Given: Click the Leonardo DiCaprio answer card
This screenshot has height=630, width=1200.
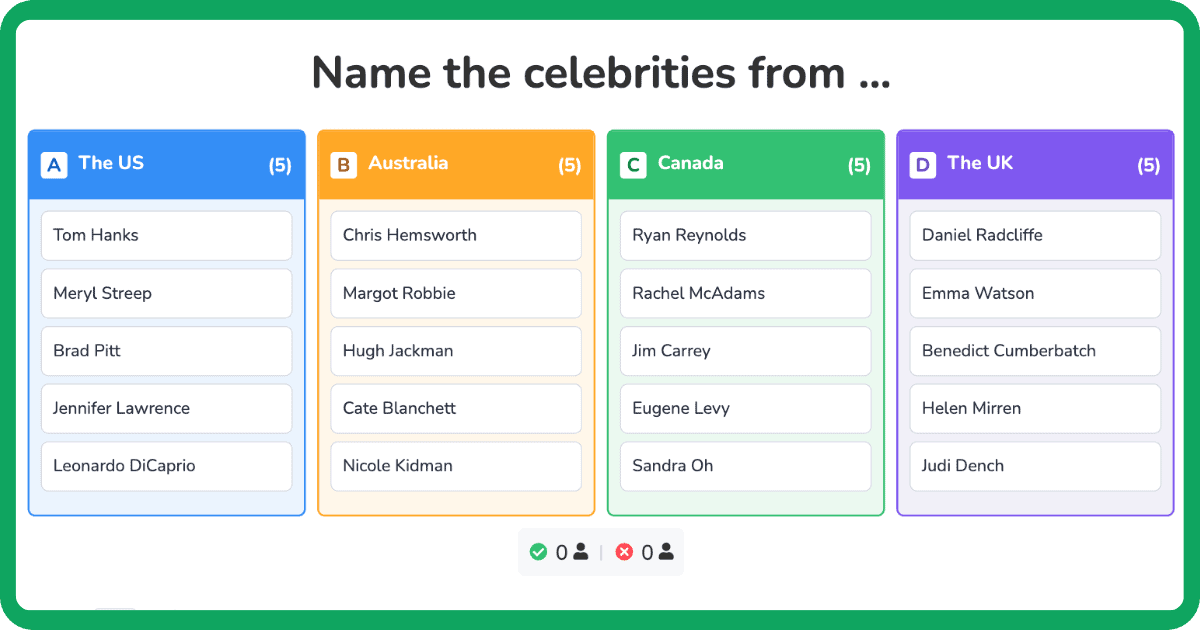Looking at the screenshot, I should (x=166, y=466).
